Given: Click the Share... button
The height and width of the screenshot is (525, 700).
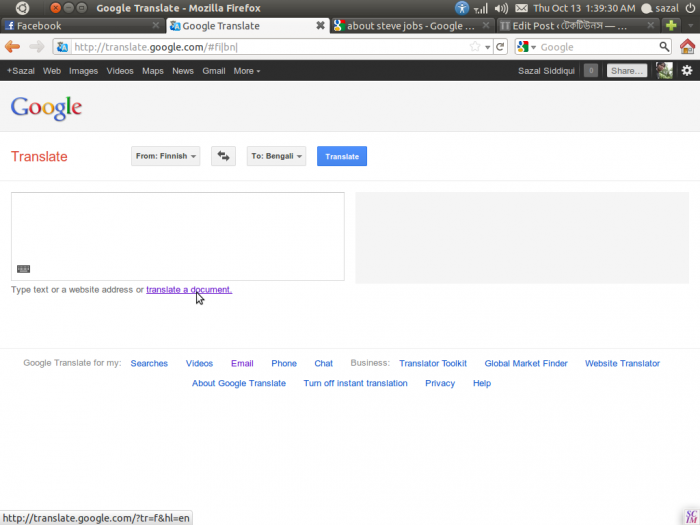Looking at the screenshot, I should click(x=627, y=71).
